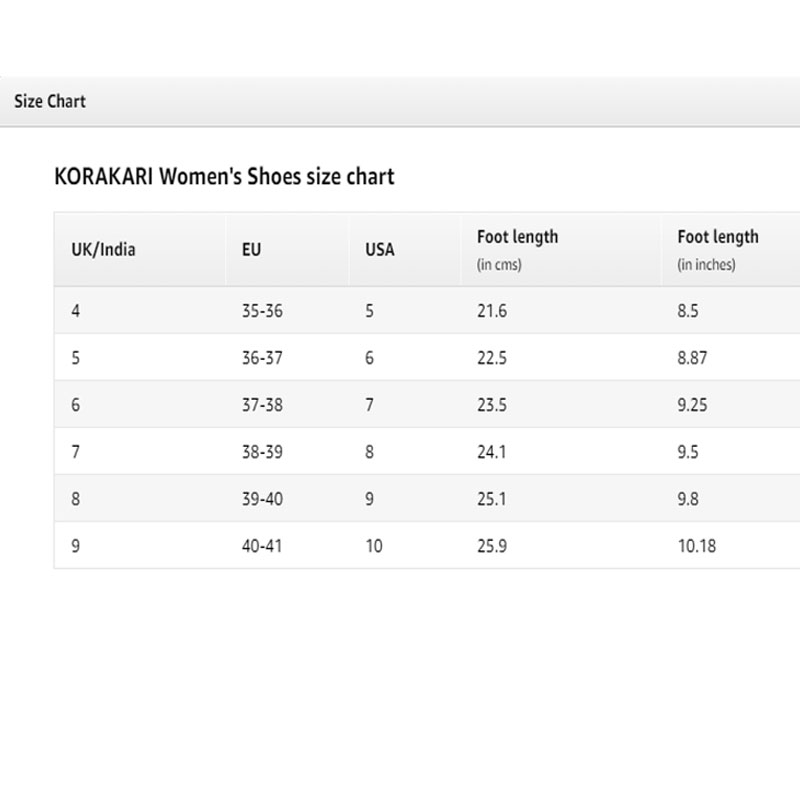Click the Size Chart header title
This screenshot has width=800, height=800.
pyautogui.click(x=49, y=102)
